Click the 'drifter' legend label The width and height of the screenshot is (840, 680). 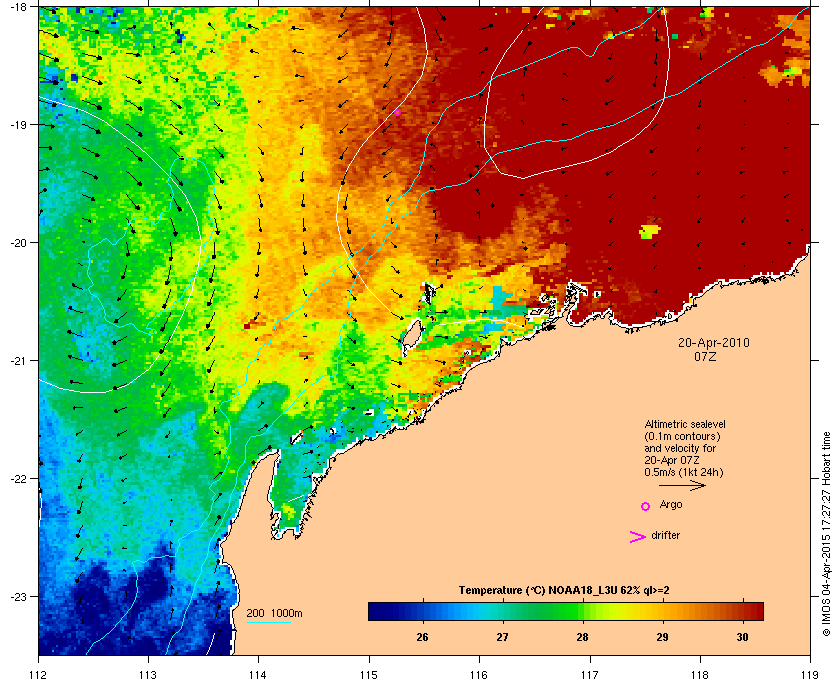click(665, 535)
